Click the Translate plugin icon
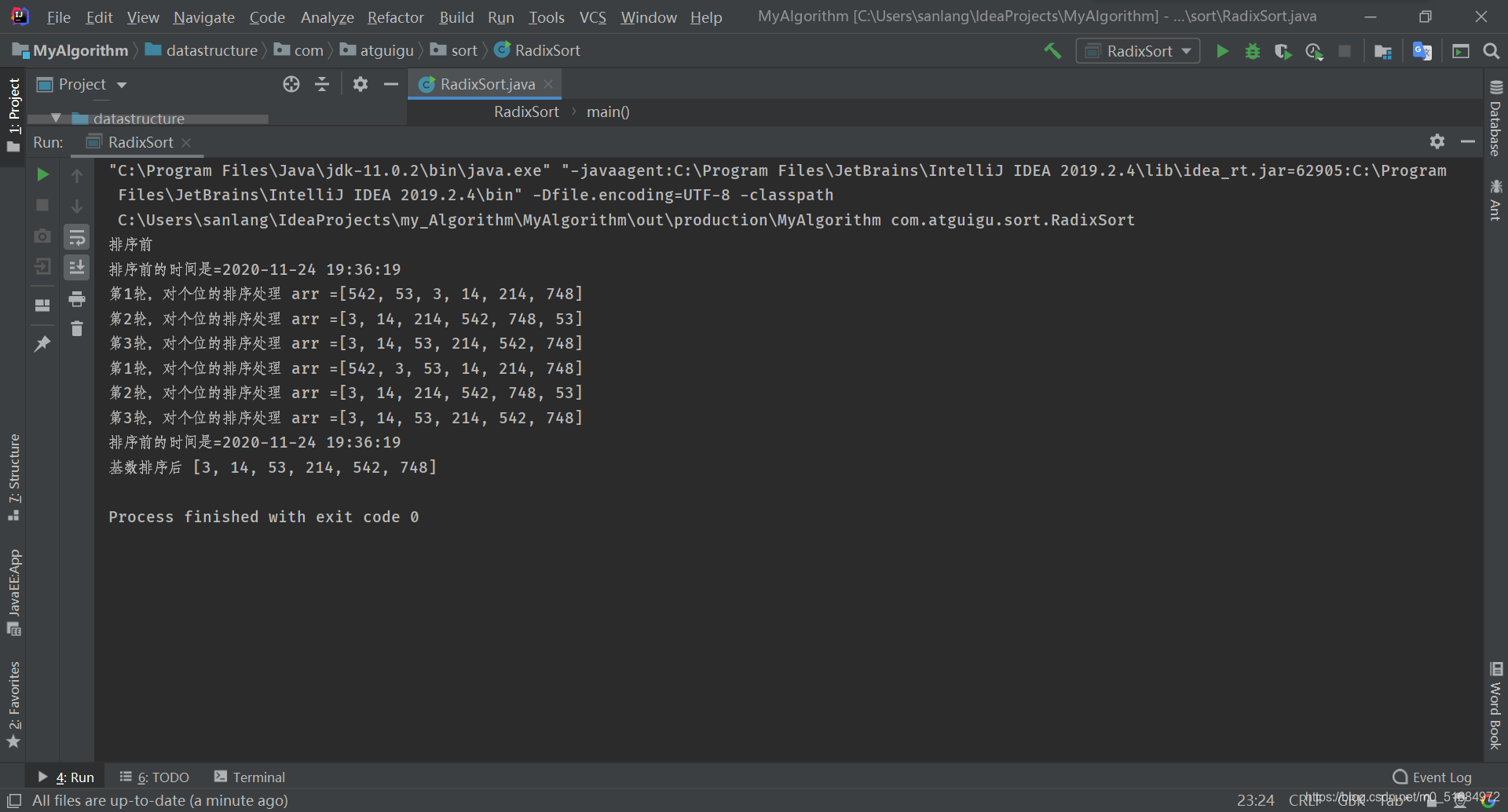Screen dimensions: 1508x812 1422,51
